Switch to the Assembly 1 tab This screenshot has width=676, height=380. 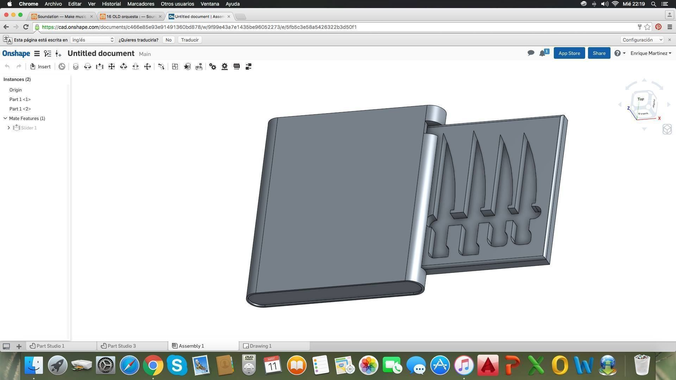click(188, 346)
